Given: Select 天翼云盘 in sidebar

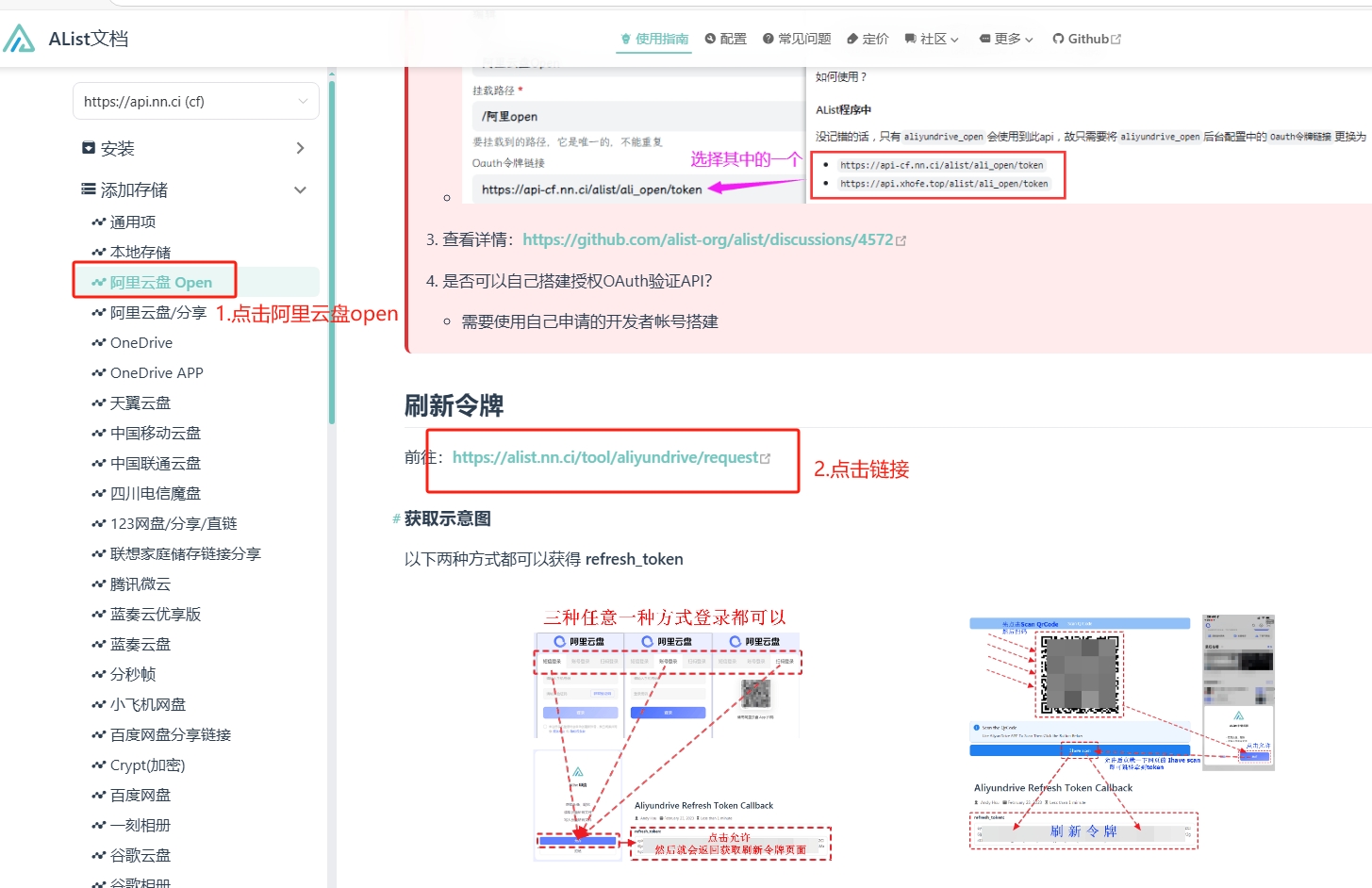Looking at the screenshot, I should pyautogui.click(x=141, y=403).
